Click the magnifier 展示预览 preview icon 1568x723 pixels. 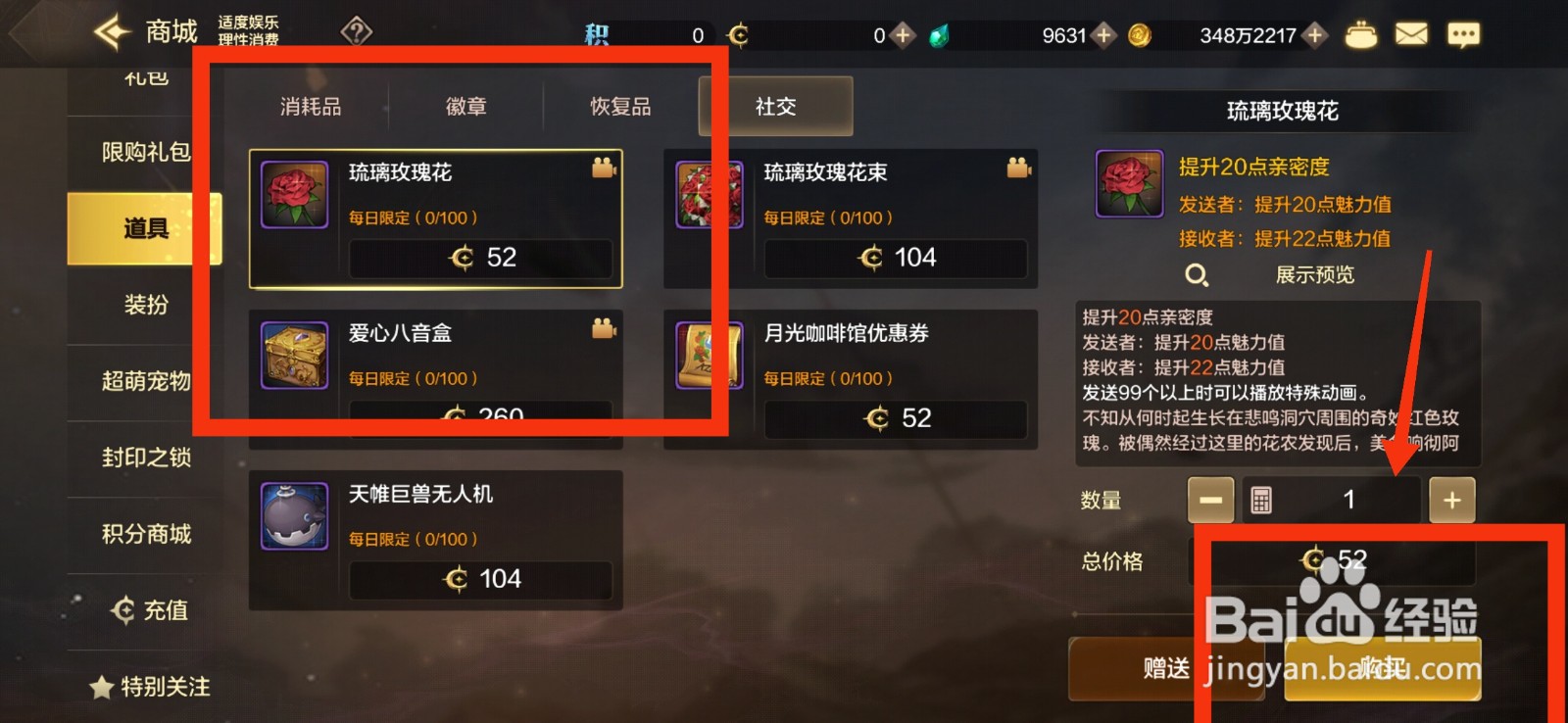1197,275
